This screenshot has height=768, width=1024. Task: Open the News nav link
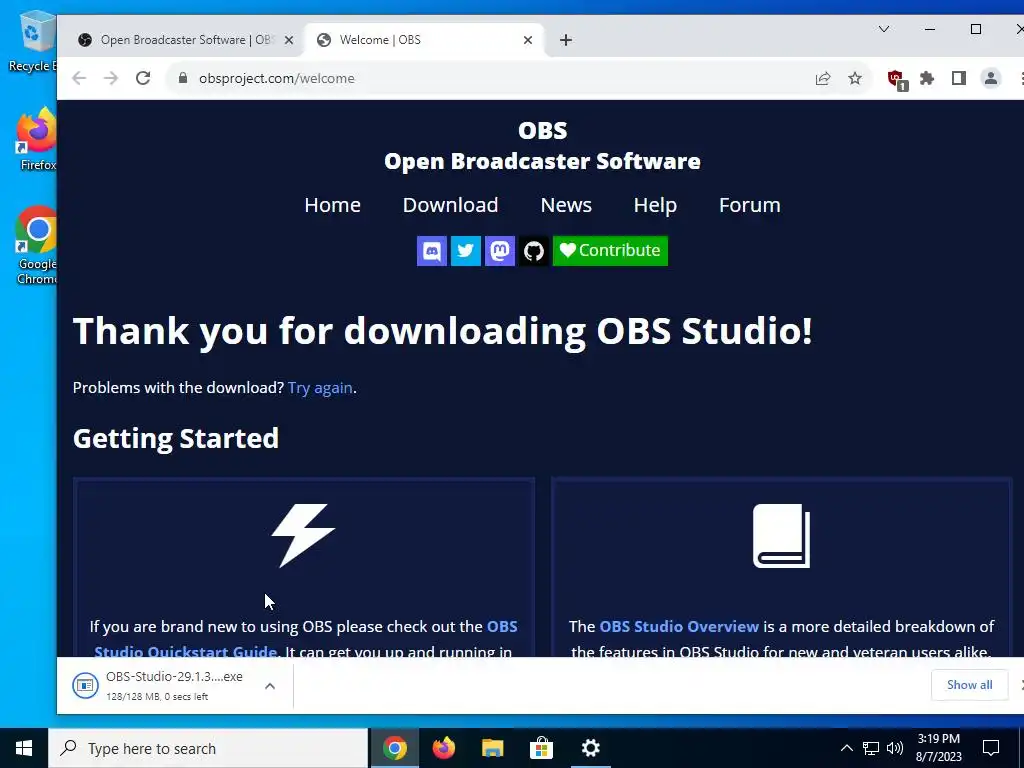click(566, 205)
